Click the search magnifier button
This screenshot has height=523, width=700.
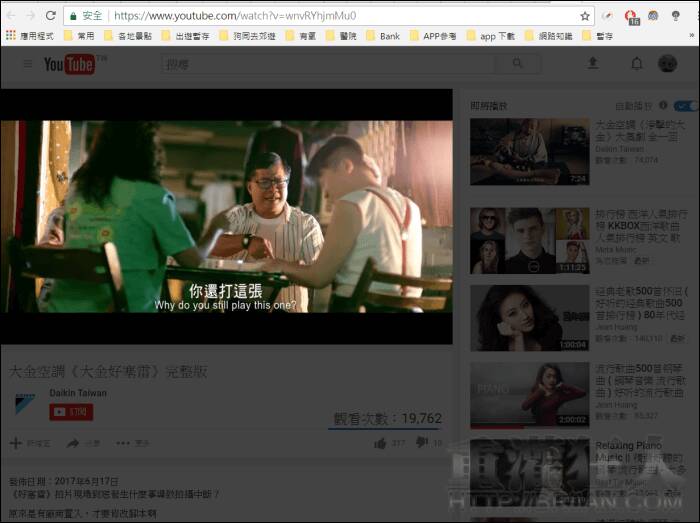tap(517, 63)
